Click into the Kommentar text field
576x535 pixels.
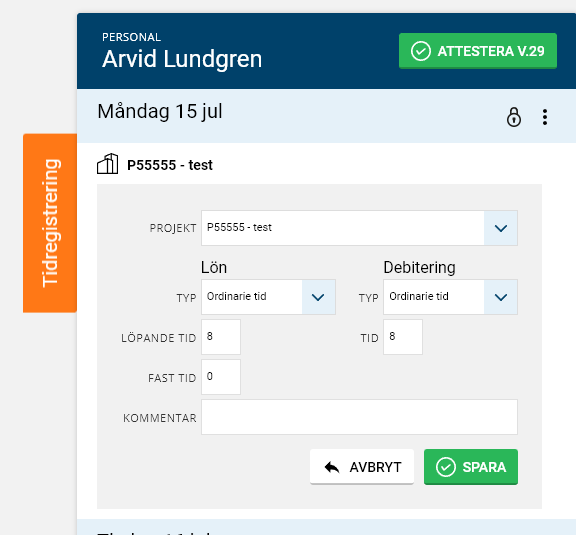[359, 417]
